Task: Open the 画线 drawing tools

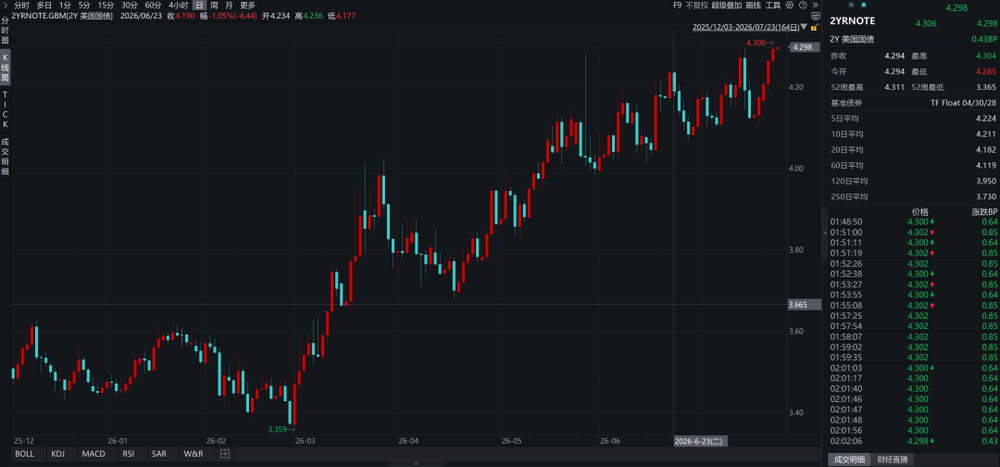Action: coord(753,5)
